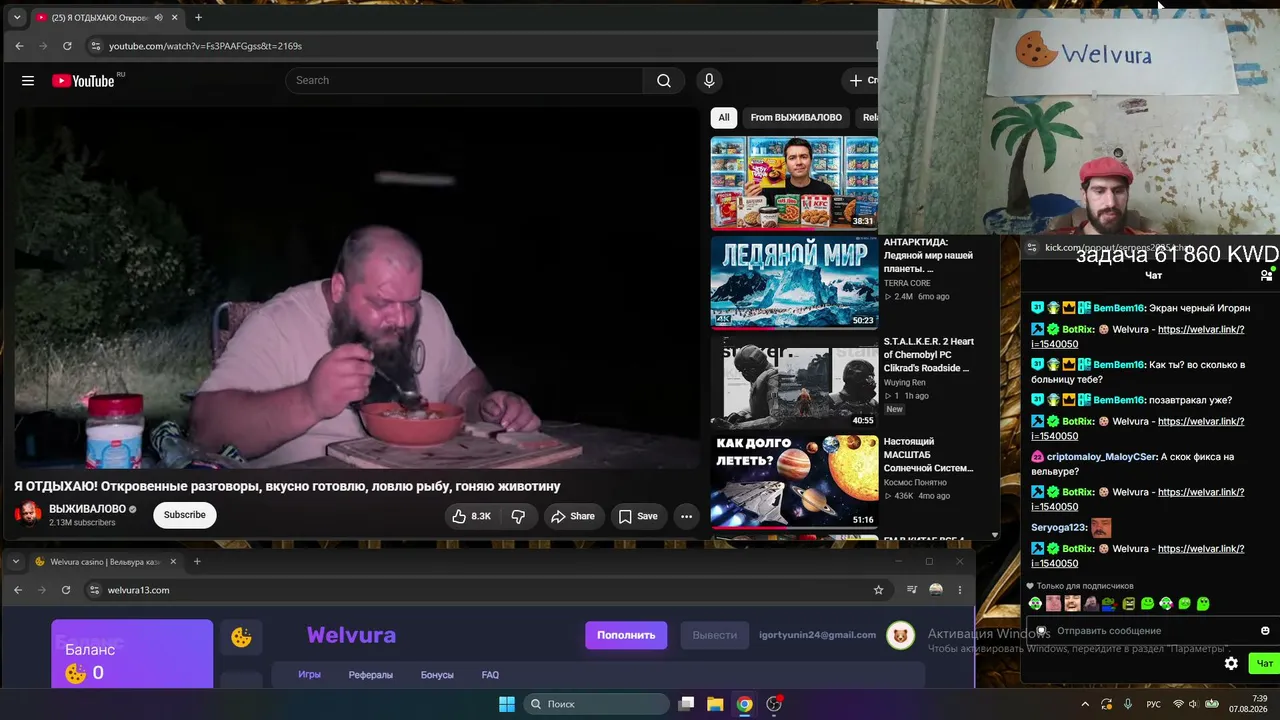
Task: Click the green Чат send button
Action: point(1264,663)
